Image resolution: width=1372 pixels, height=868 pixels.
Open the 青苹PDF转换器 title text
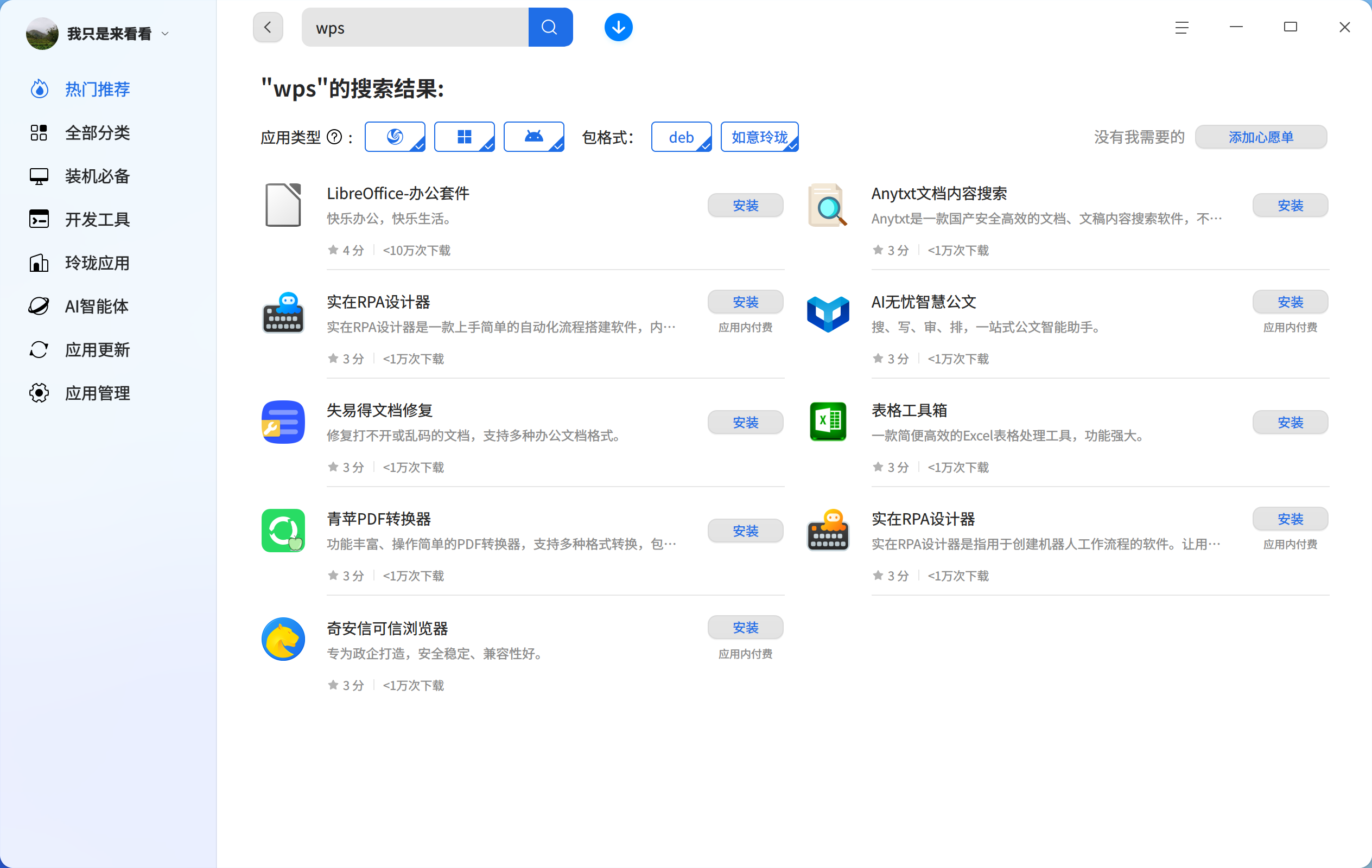pyautogui.click(x=379, y=519)
